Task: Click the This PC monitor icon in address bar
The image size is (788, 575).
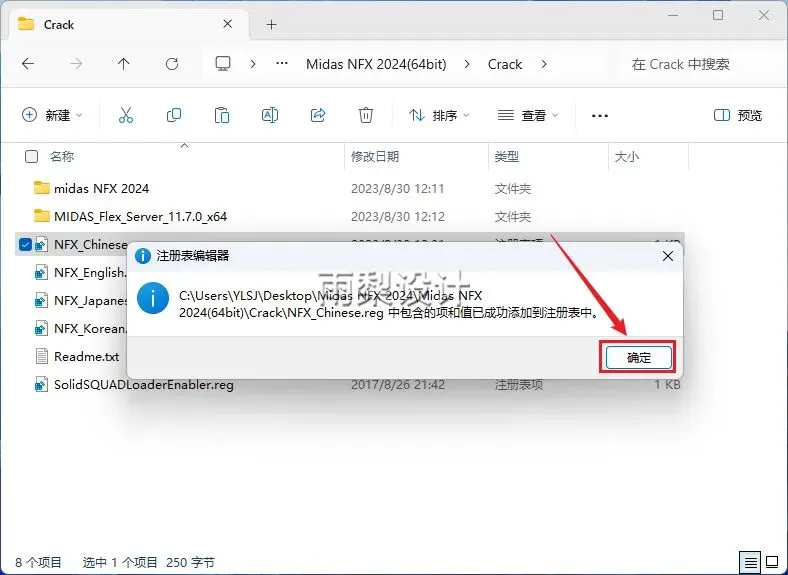Action: click(x=223, y=64)
